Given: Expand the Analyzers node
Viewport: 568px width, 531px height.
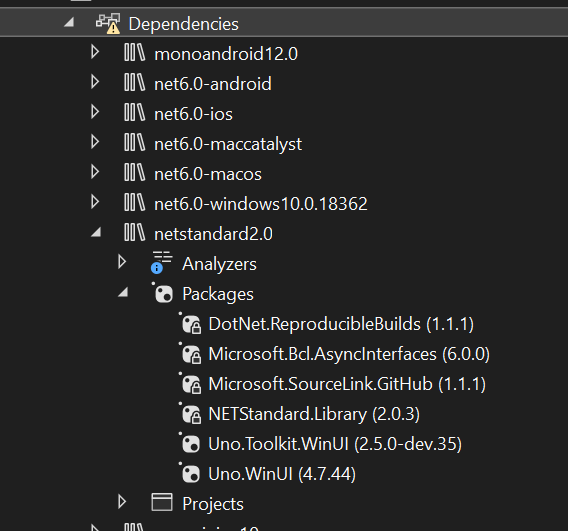Looking at the screenshot, I should click(x=122, y=262).
